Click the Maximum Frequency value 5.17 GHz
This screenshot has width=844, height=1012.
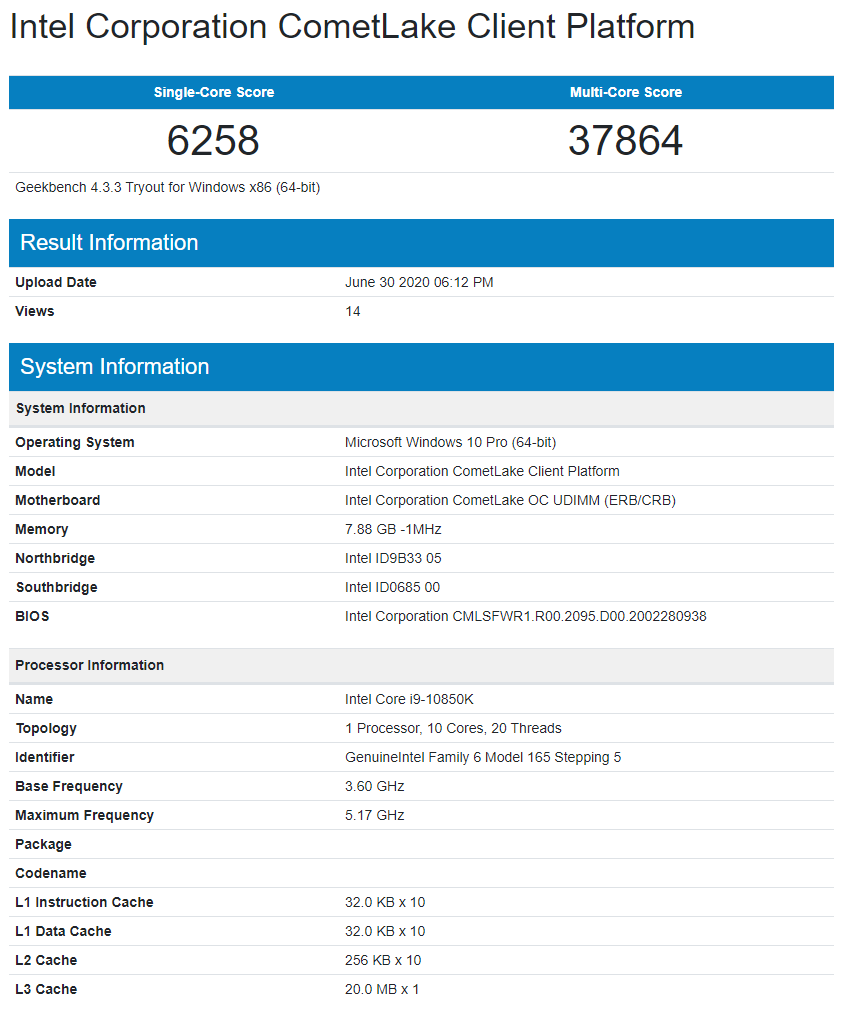click(375, 816)
